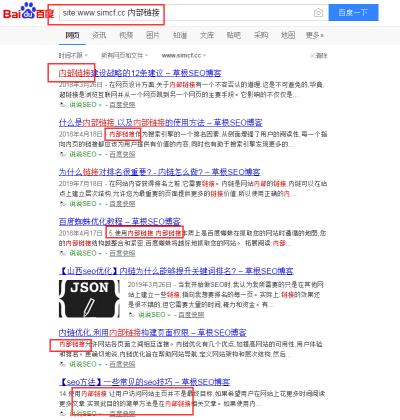Click the icon before first 讷讷SEO source

(62, 105)
